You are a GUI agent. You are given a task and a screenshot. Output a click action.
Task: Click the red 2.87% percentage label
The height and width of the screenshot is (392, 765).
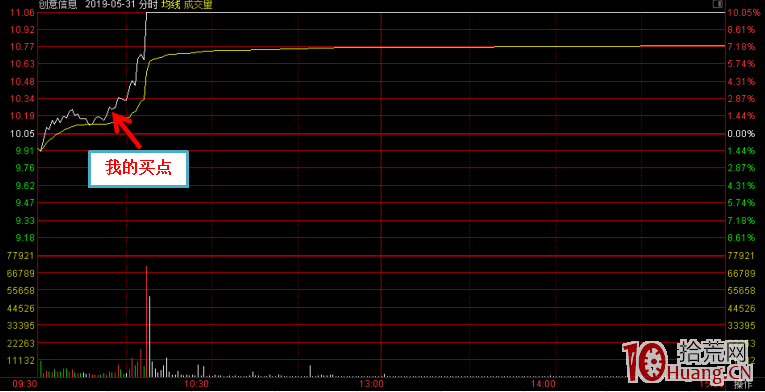coord(742,99)
